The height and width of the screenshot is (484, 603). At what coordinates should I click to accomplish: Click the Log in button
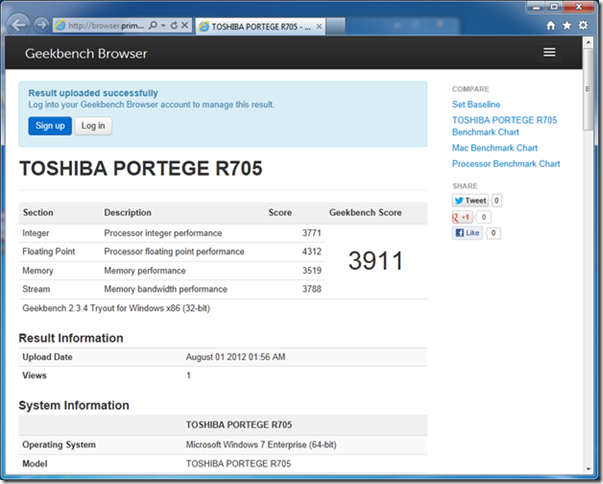[x=93, y=126]
